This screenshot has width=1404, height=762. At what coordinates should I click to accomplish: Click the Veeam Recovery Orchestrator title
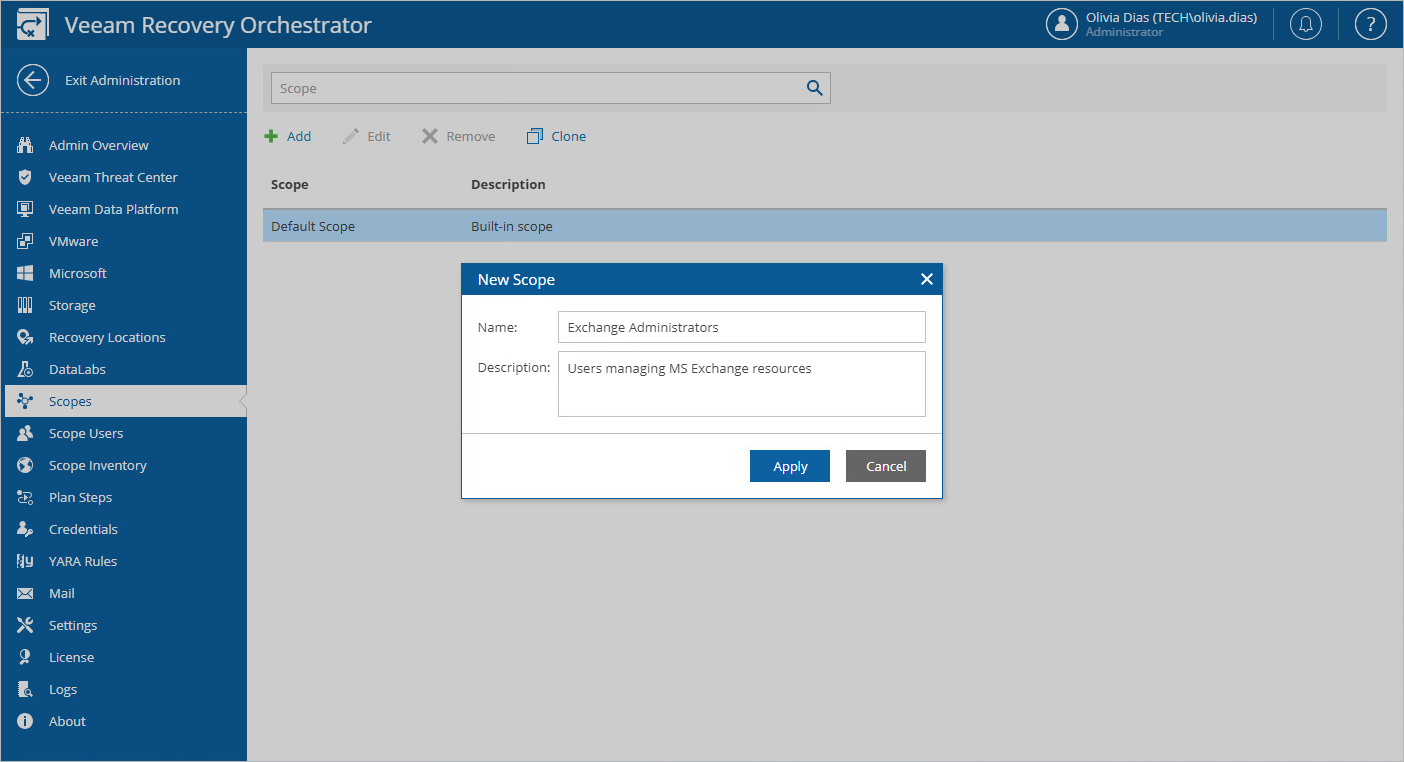click(218, 25)
